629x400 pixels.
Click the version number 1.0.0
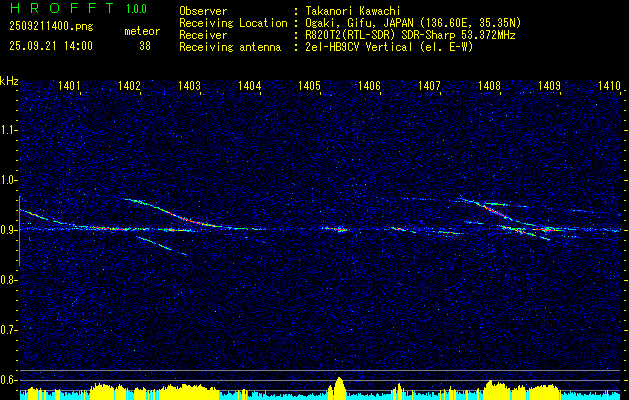click(136, 8)
